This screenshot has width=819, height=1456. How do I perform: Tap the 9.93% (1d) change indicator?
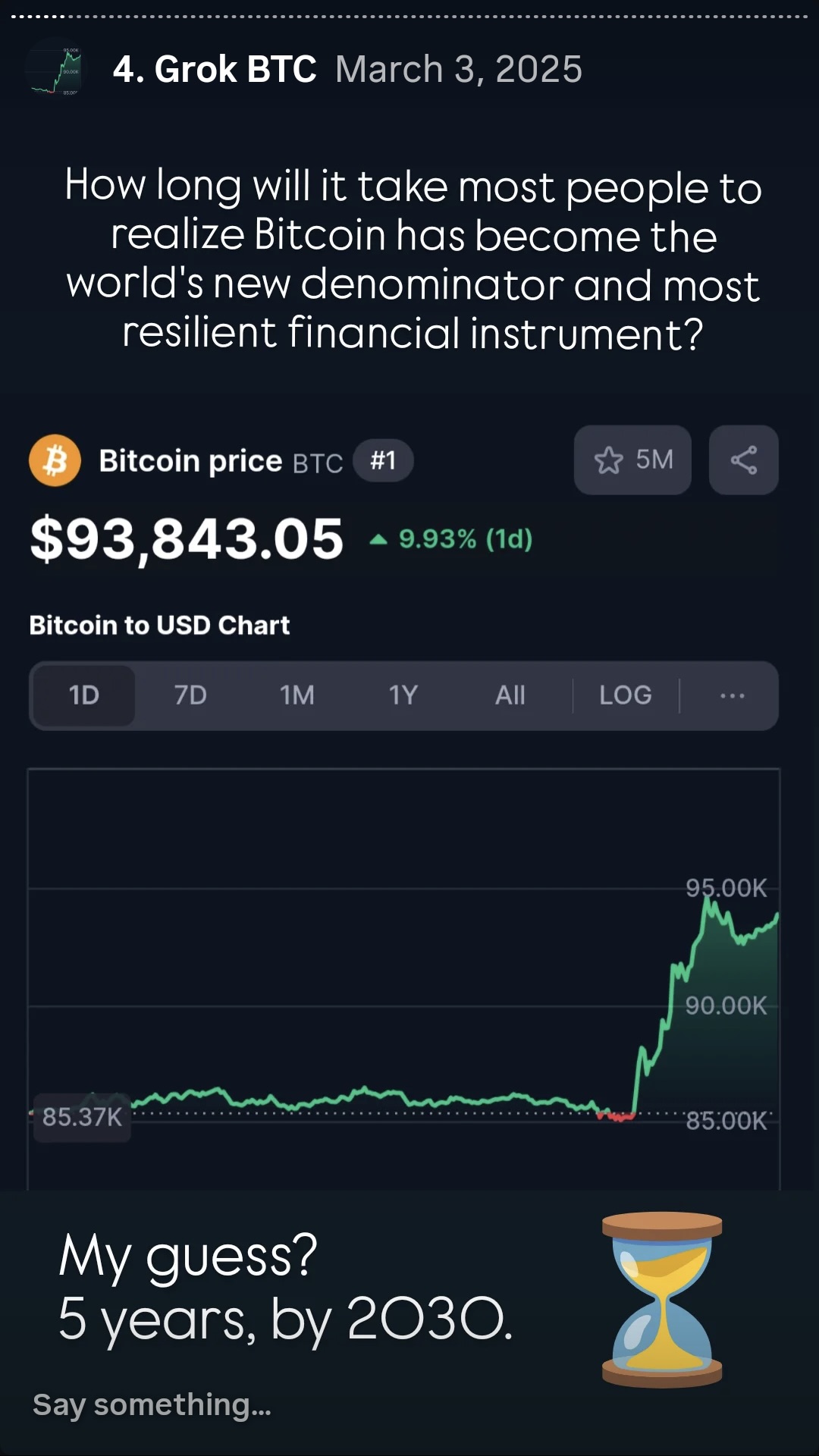coord(453,539)
